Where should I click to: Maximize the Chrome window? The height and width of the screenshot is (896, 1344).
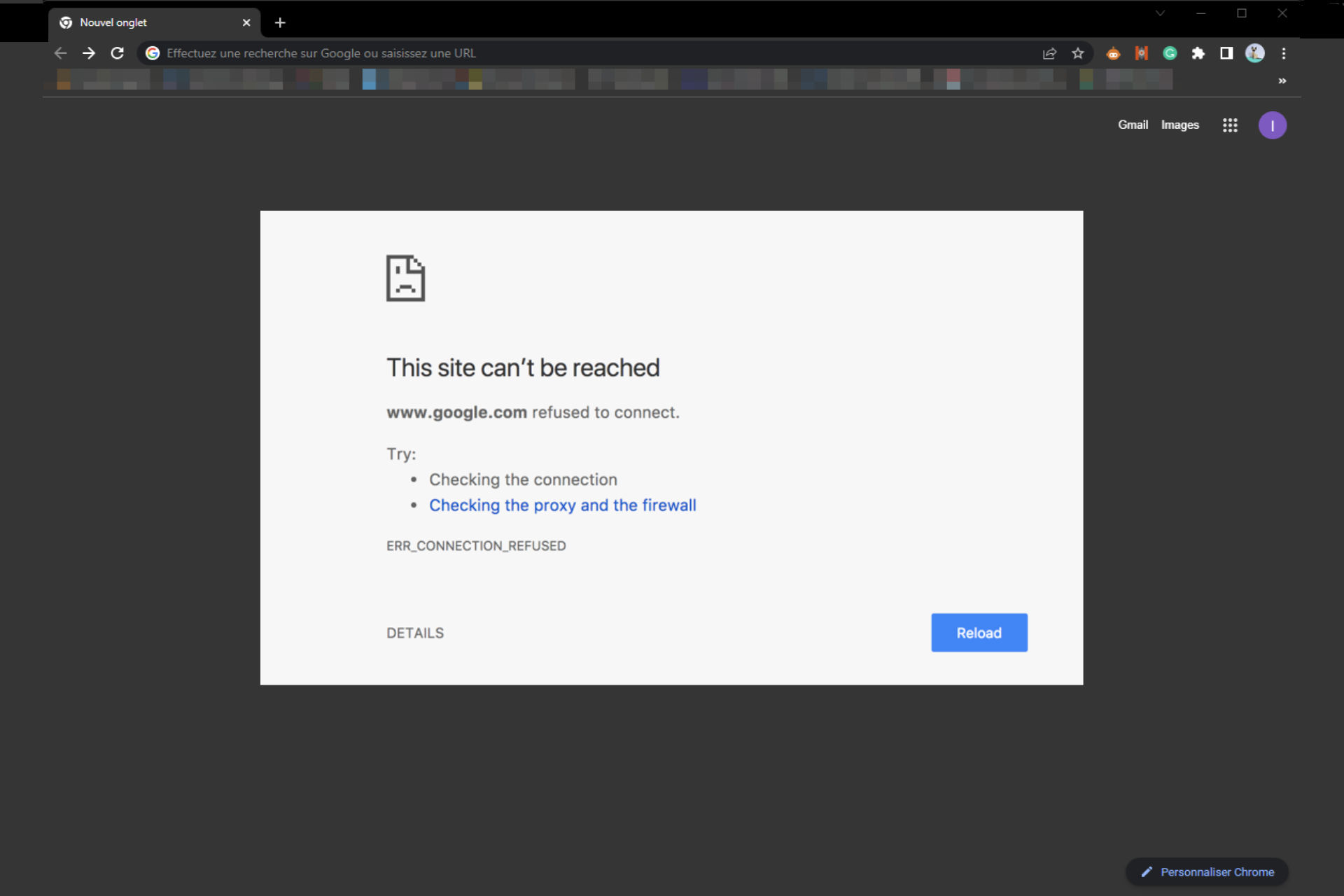coord(1242,13)
